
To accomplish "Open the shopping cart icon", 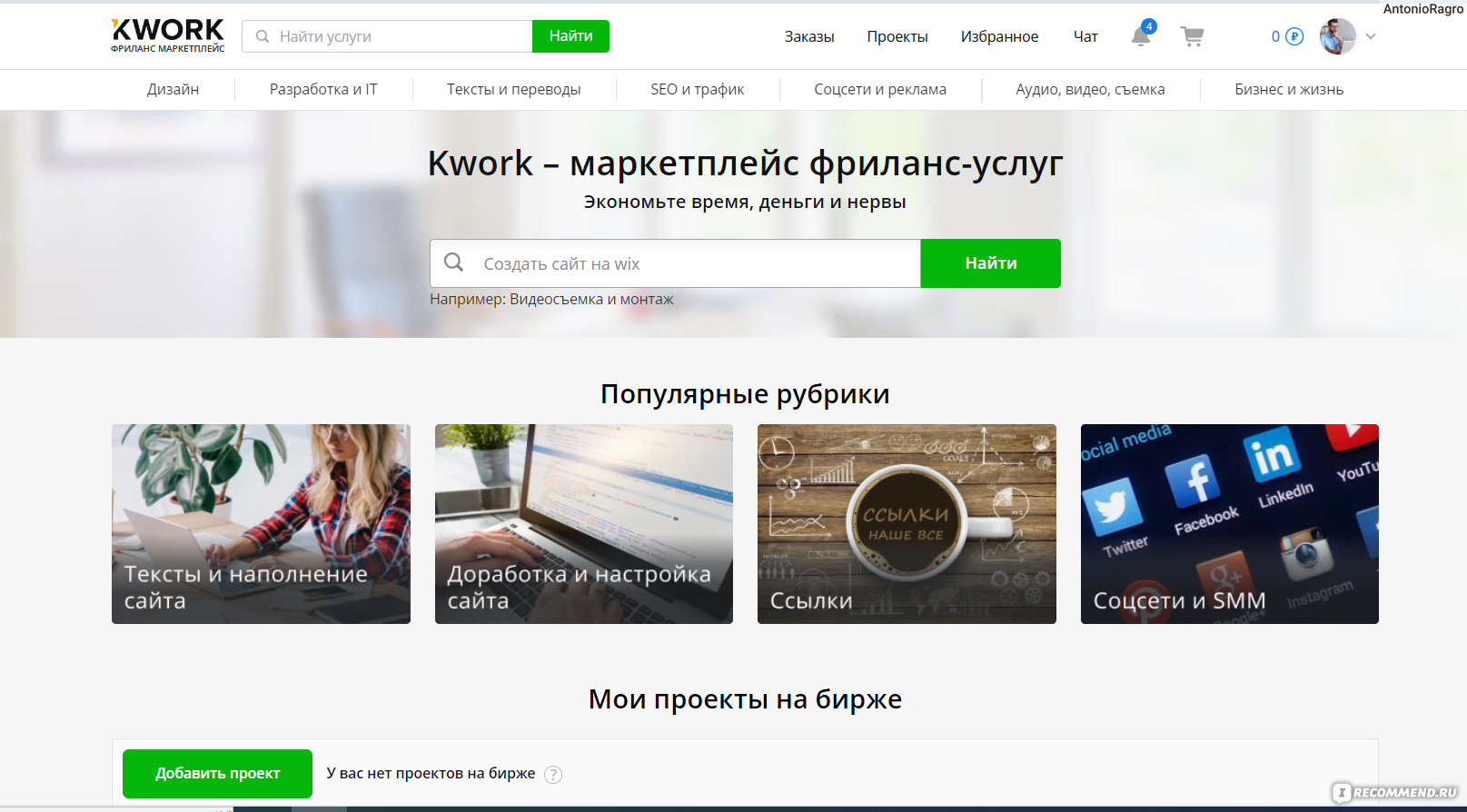I will click(x=1192, y=36).
